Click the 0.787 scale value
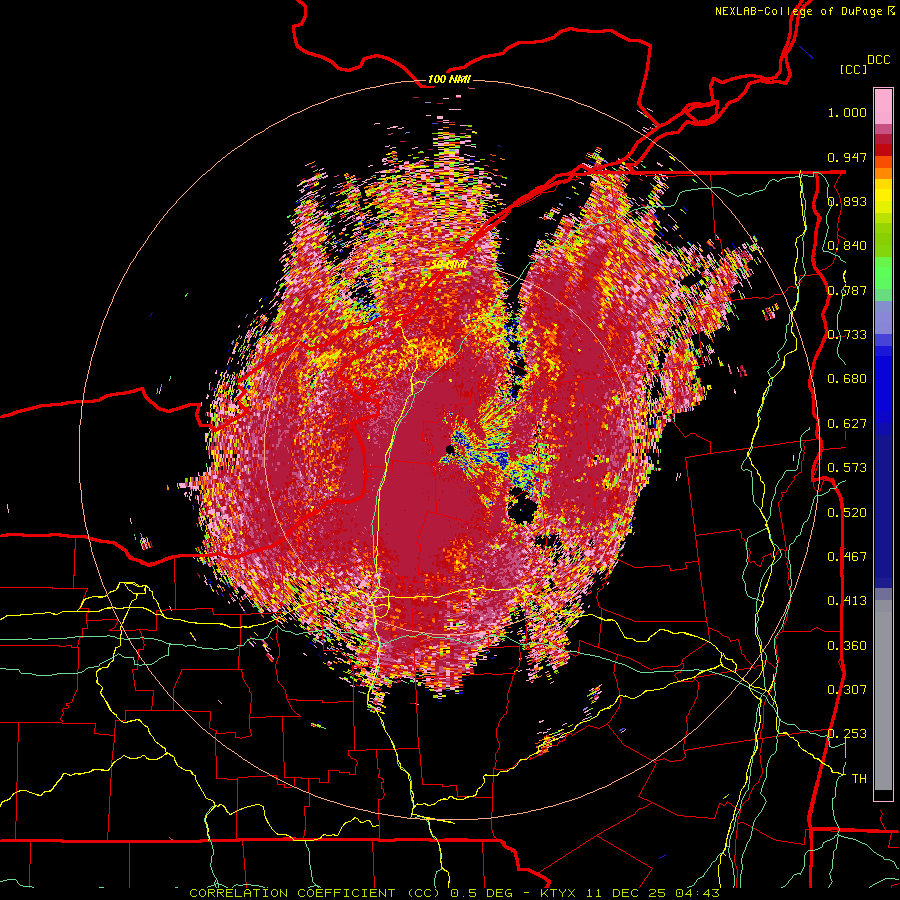Image resolution: width=900 pixels, height=900 pixels. click(x=847, y=290)
